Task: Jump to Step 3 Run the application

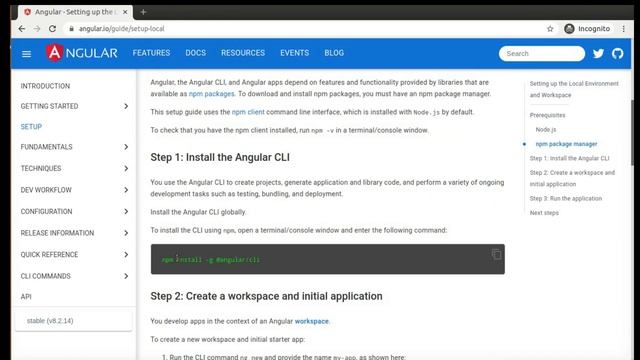Action: click(566, 198)
